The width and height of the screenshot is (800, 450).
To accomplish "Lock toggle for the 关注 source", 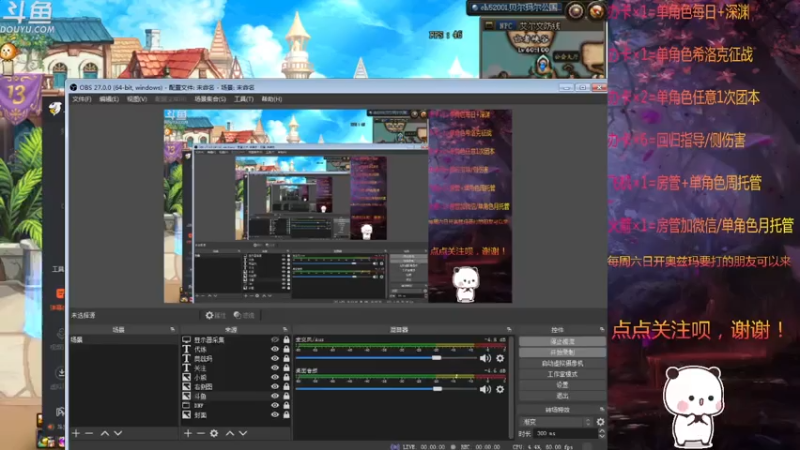I will (x=286, y=368).
